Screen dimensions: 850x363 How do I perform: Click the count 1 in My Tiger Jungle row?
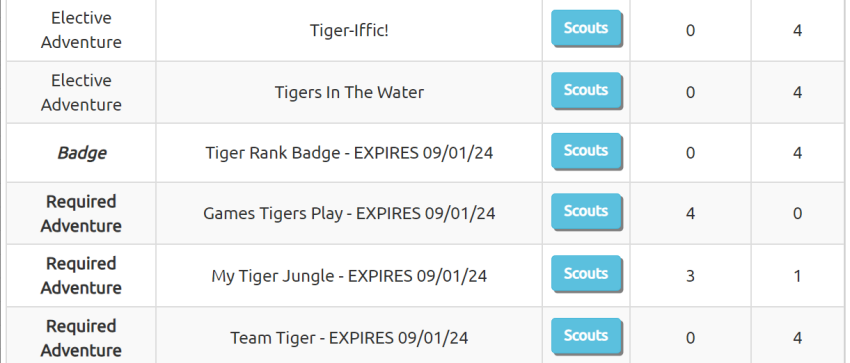[797, 276]
